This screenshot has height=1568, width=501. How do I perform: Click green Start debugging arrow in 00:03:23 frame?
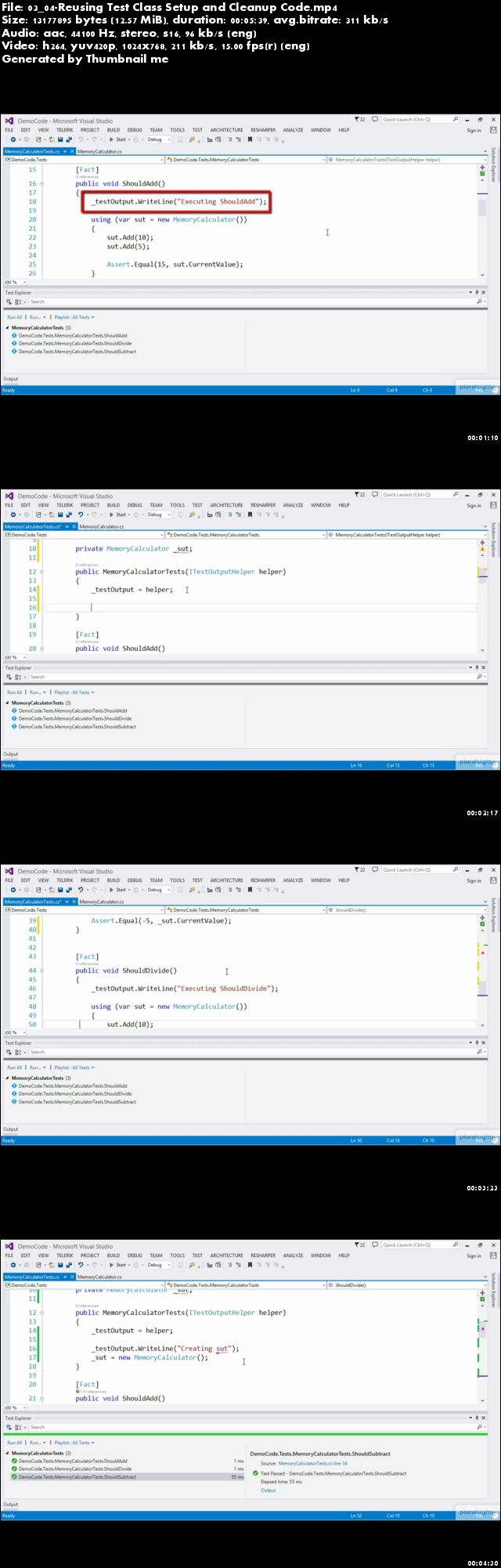[x=112, y=890]
